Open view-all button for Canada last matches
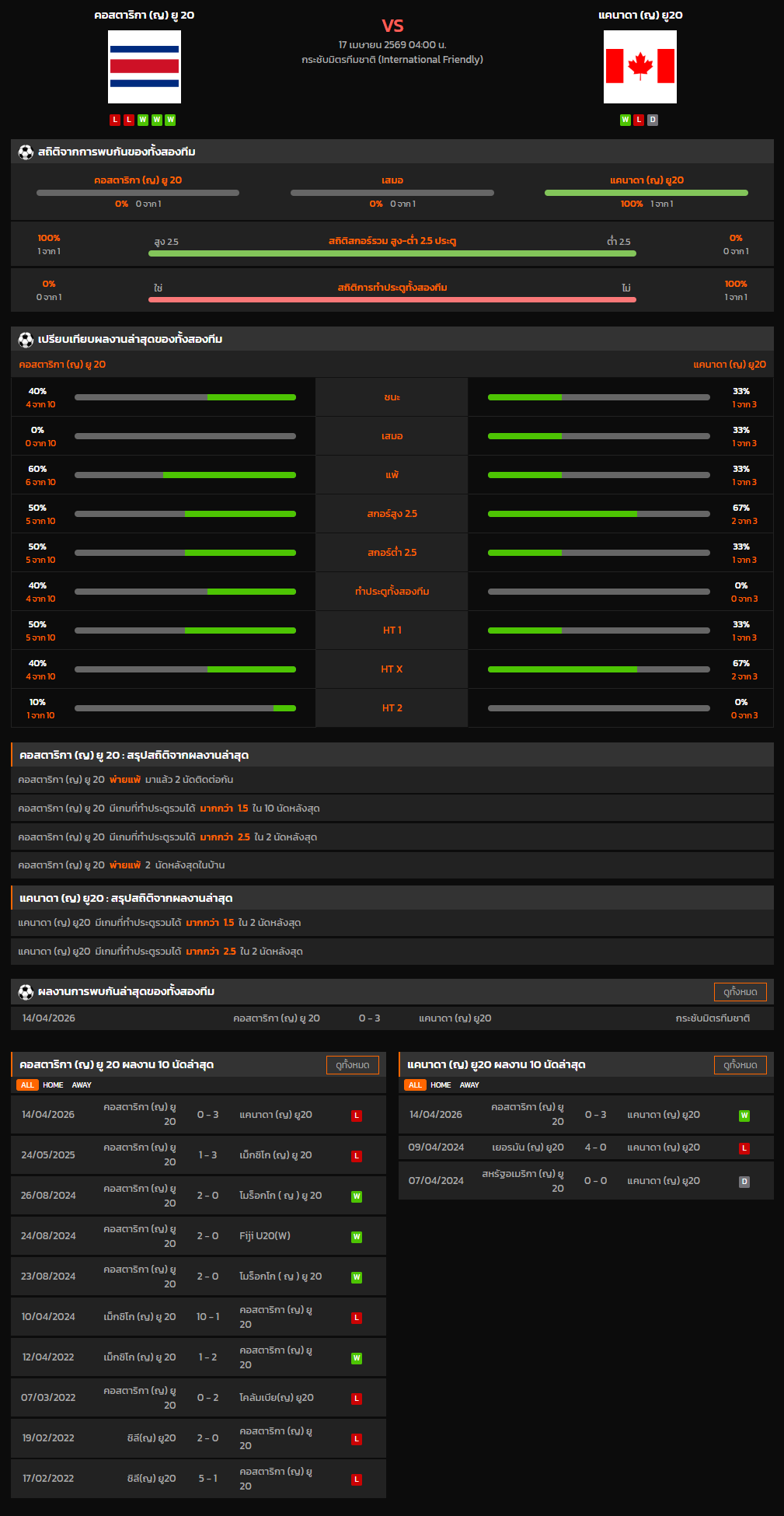Image resolution: width=784 pixels, height=1516 pixels. [740, 1065]
